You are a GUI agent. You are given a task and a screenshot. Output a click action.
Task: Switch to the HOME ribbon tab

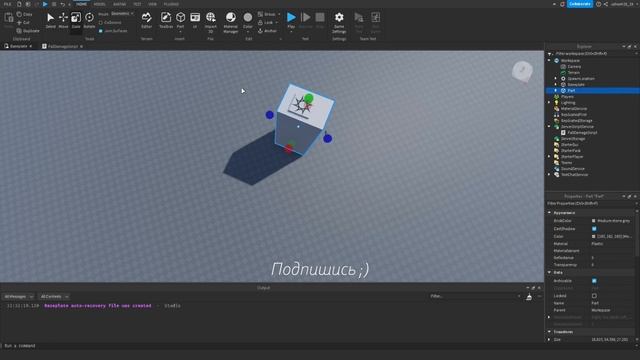(x=81, y=4)
